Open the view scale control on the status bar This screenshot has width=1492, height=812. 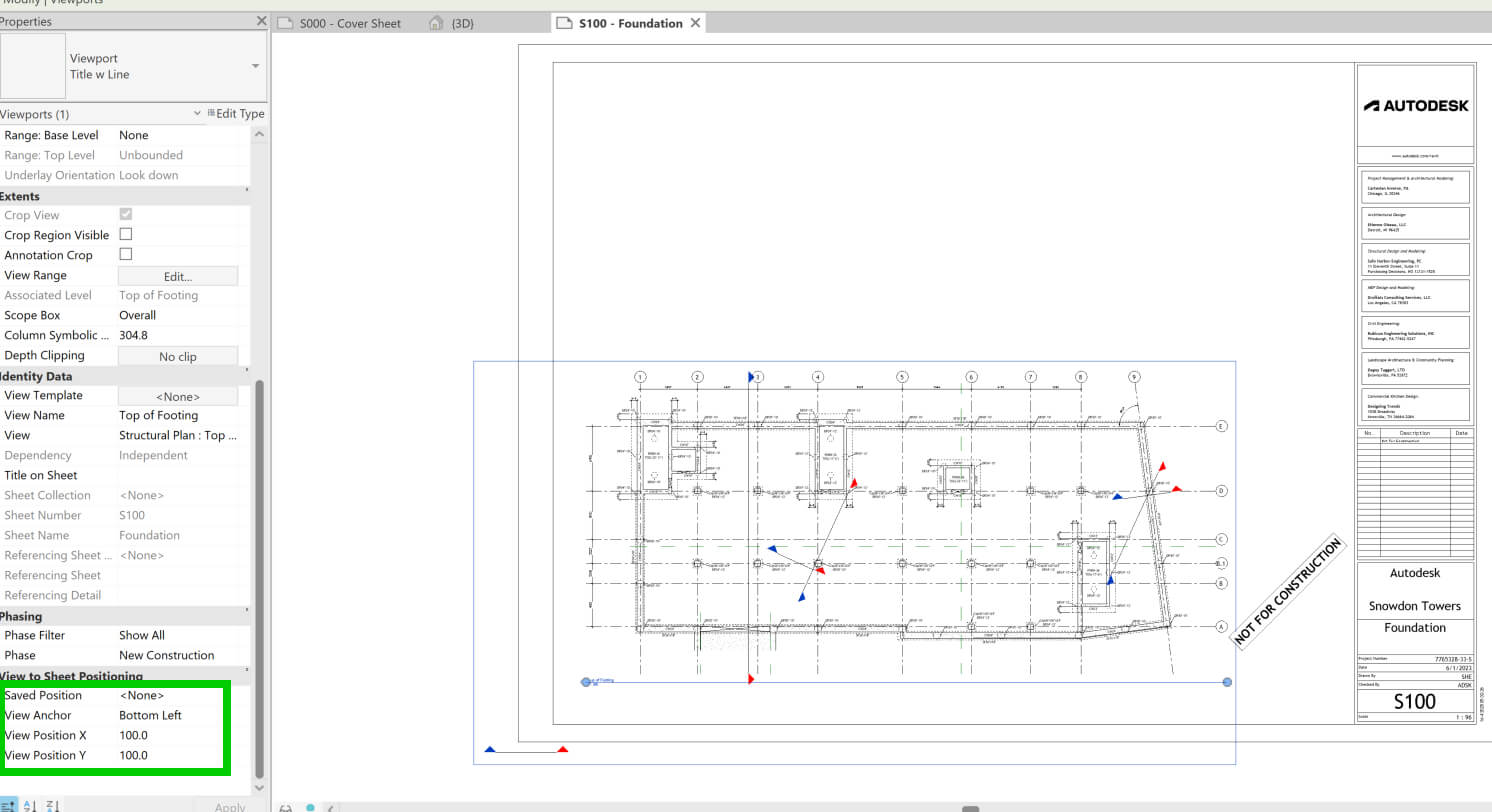(x=287, y=806)
